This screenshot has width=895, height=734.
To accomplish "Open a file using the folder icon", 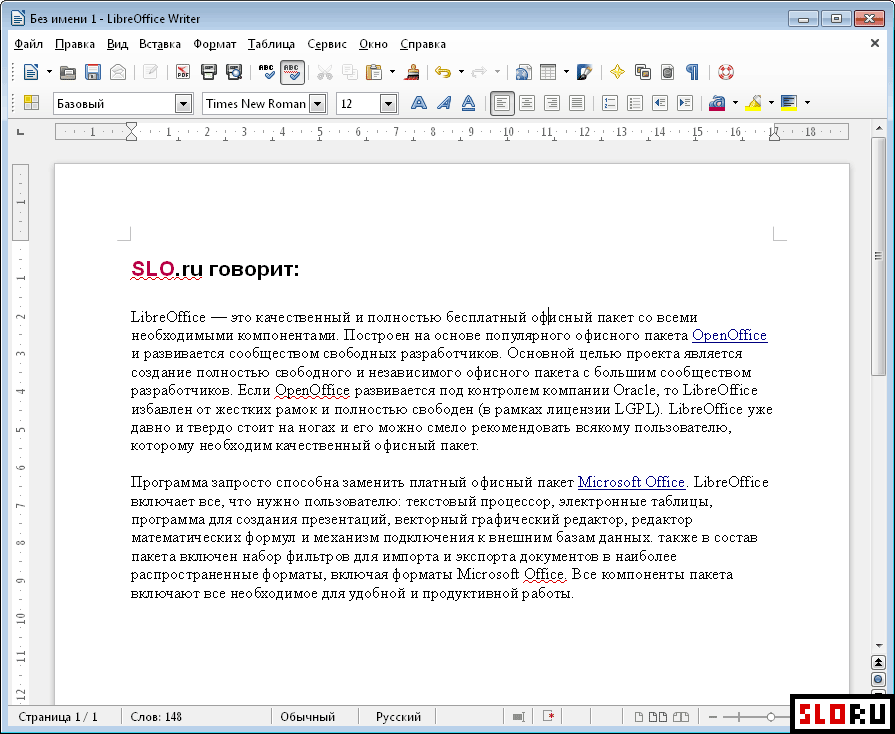I will click(68, 72).
